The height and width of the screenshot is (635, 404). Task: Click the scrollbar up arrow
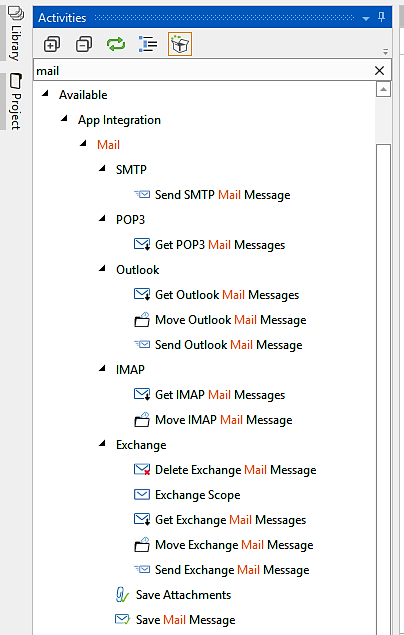(x=383, y=89)
